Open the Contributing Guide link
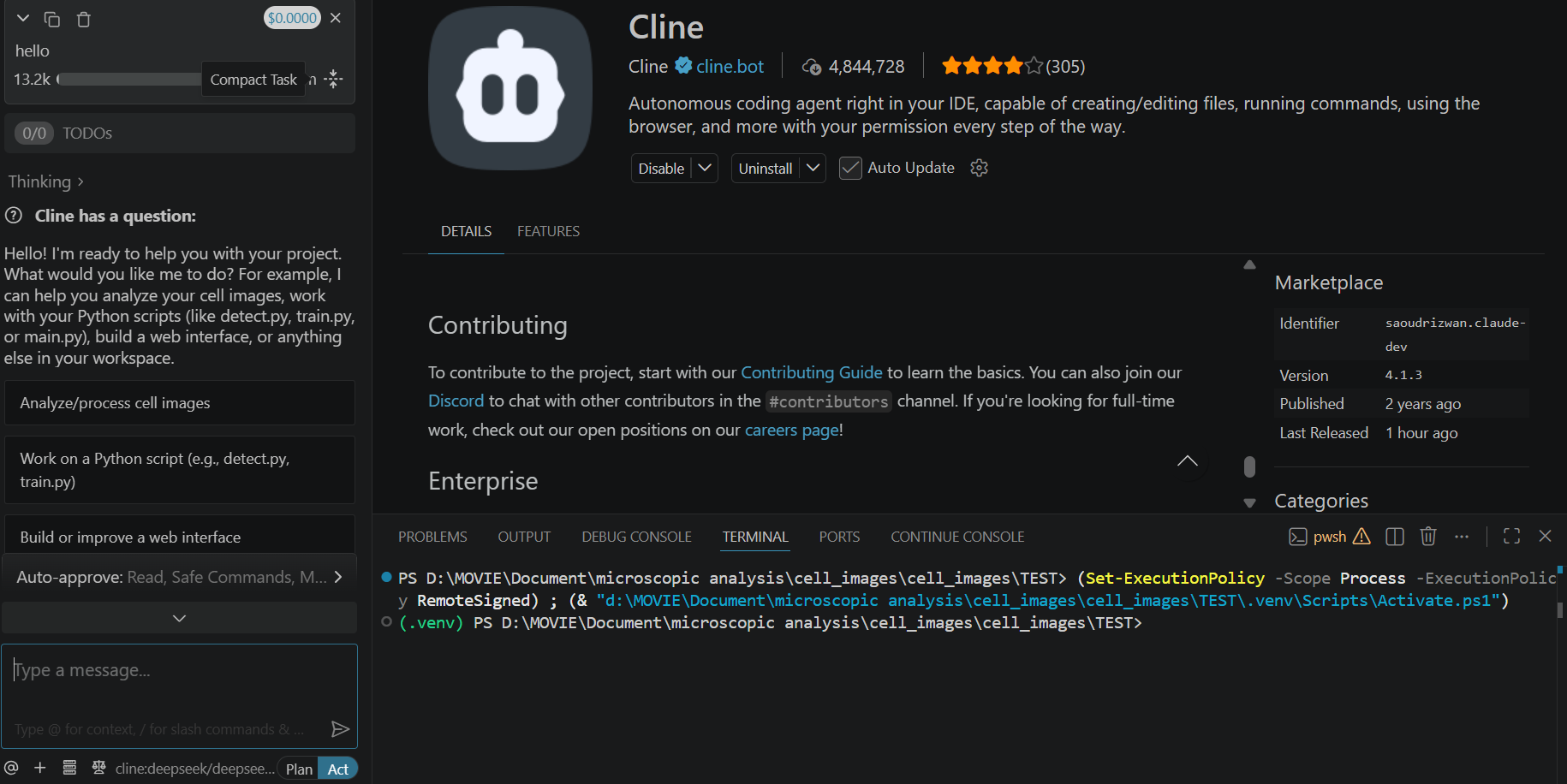The image size is (1567, 784). (811, 372)
